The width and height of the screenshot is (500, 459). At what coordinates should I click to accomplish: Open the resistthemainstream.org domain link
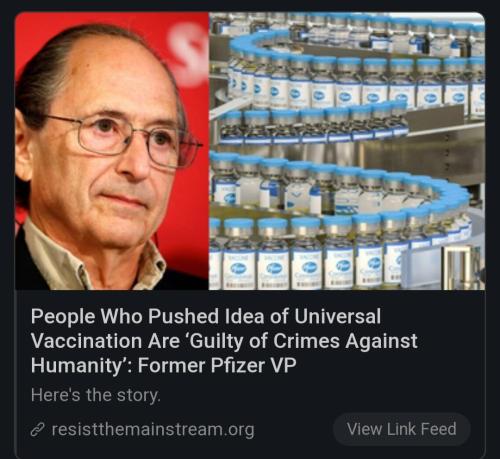(153, 429)
